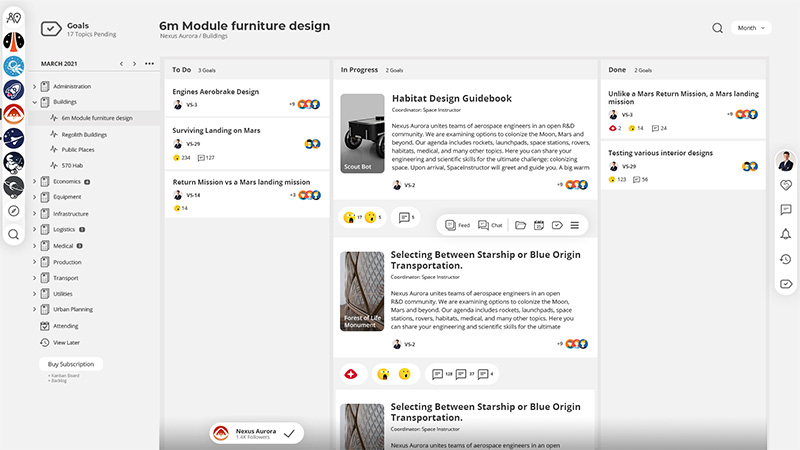Open user profile avatar in right sidebar

click(x=786, y=161)
